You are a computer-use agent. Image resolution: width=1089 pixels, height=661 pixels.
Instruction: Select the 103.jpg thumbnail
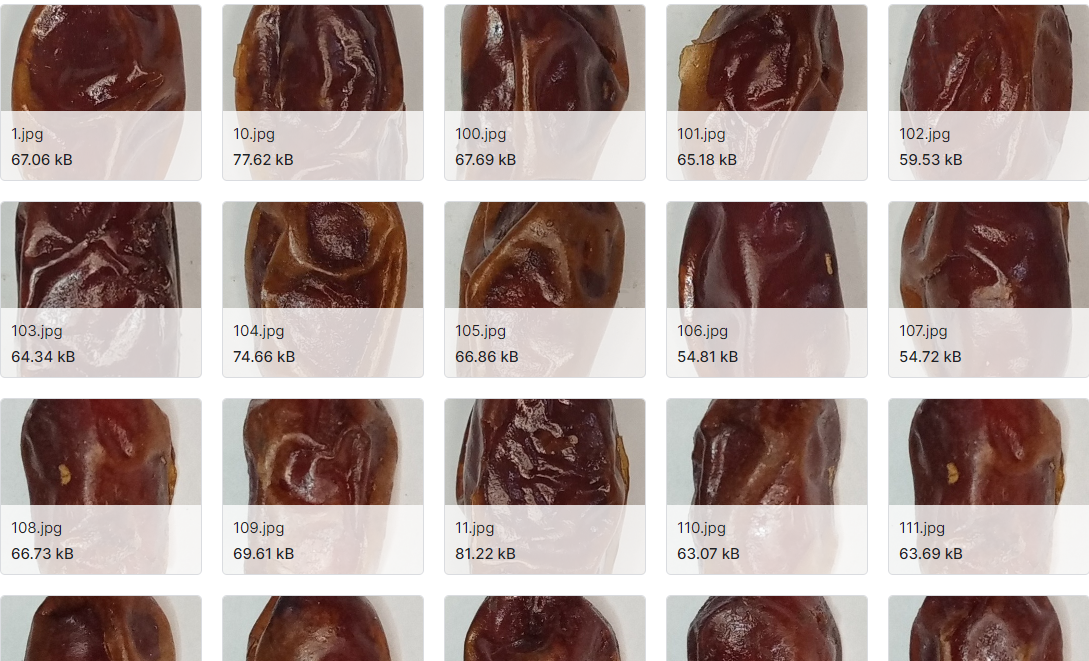(101, 290)
